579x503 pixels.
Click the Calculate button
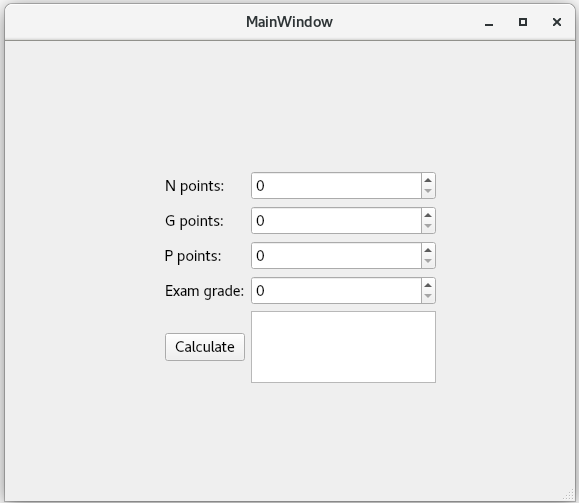[x=205, y=347]
